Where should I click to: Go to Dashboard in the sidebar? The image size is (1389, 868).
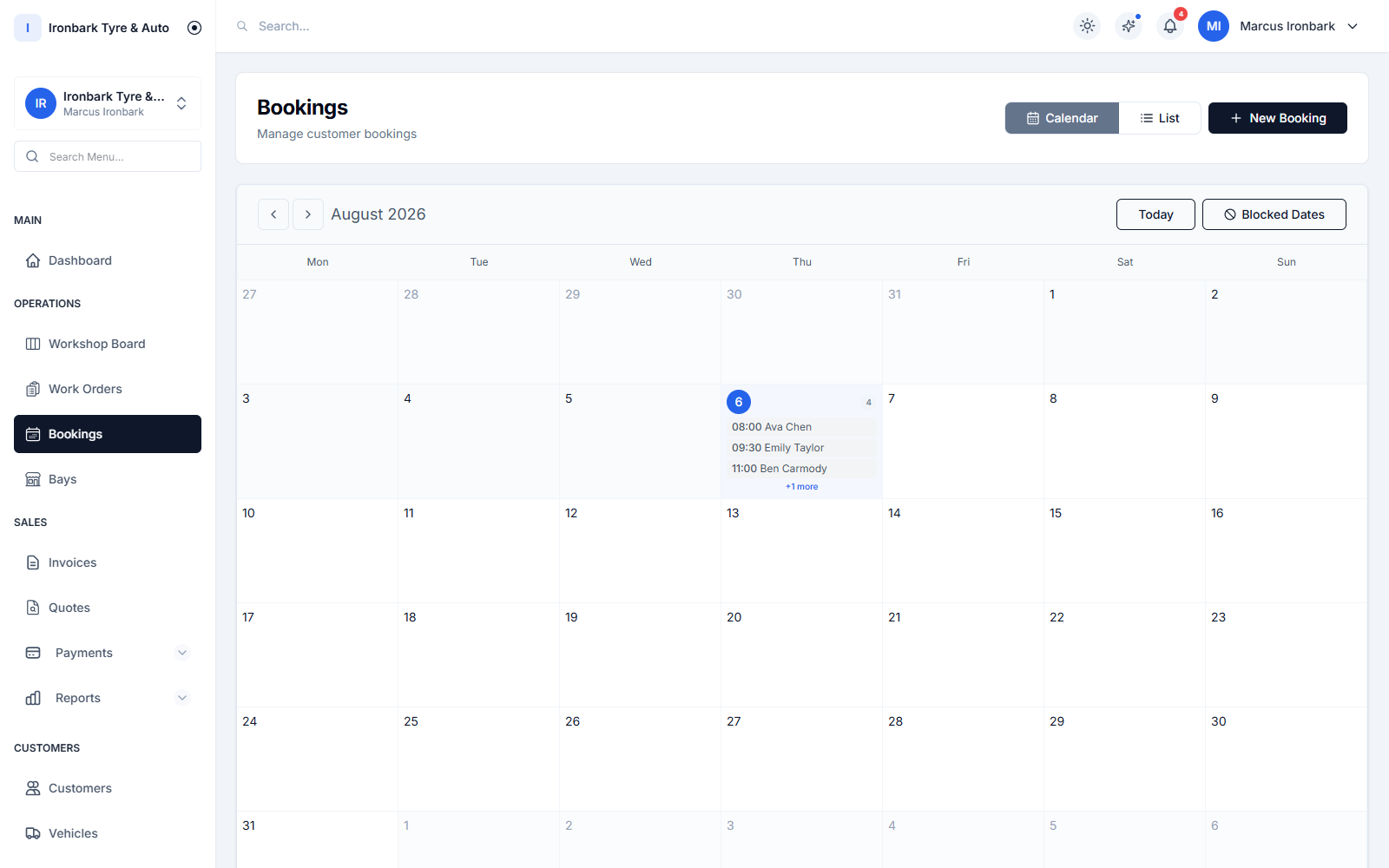point(108,260)
